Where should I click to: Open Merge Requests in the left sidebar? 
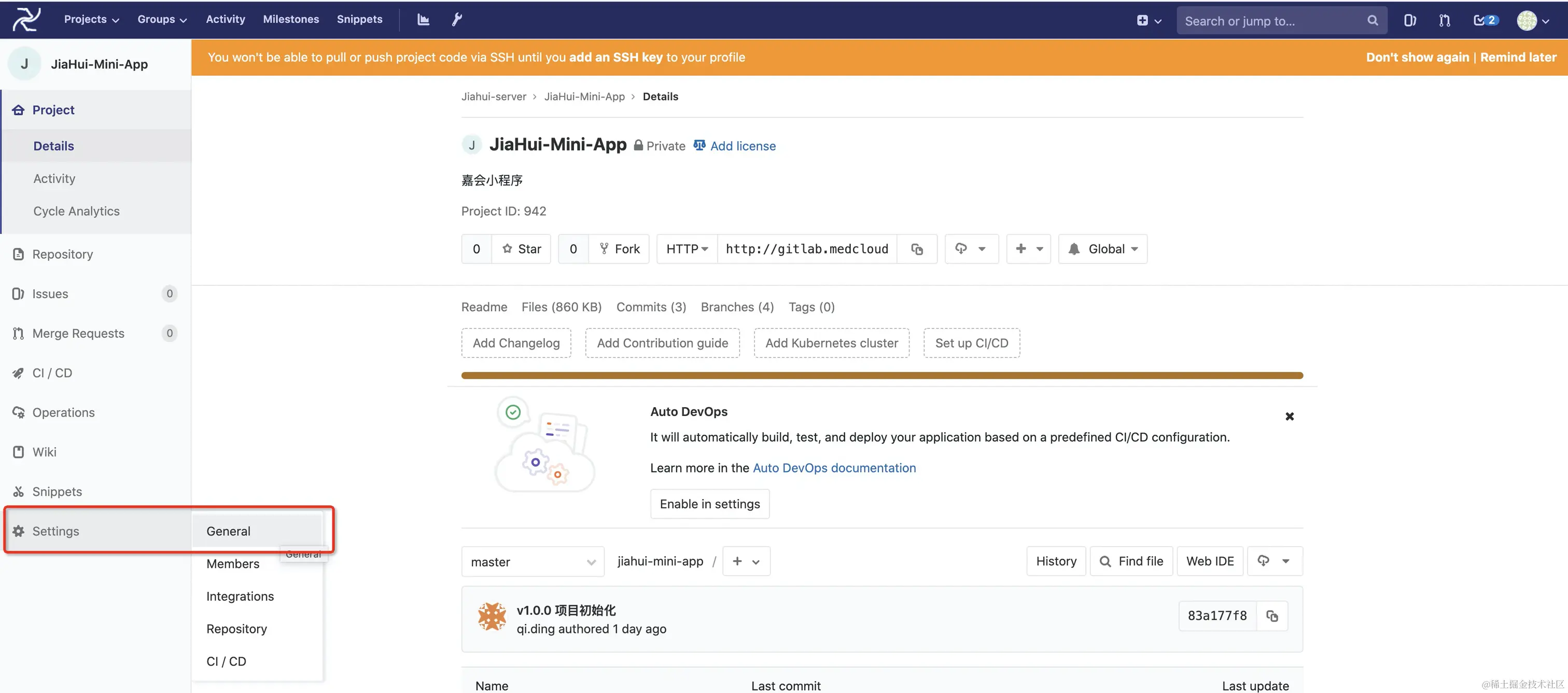[x=96, y=333]
